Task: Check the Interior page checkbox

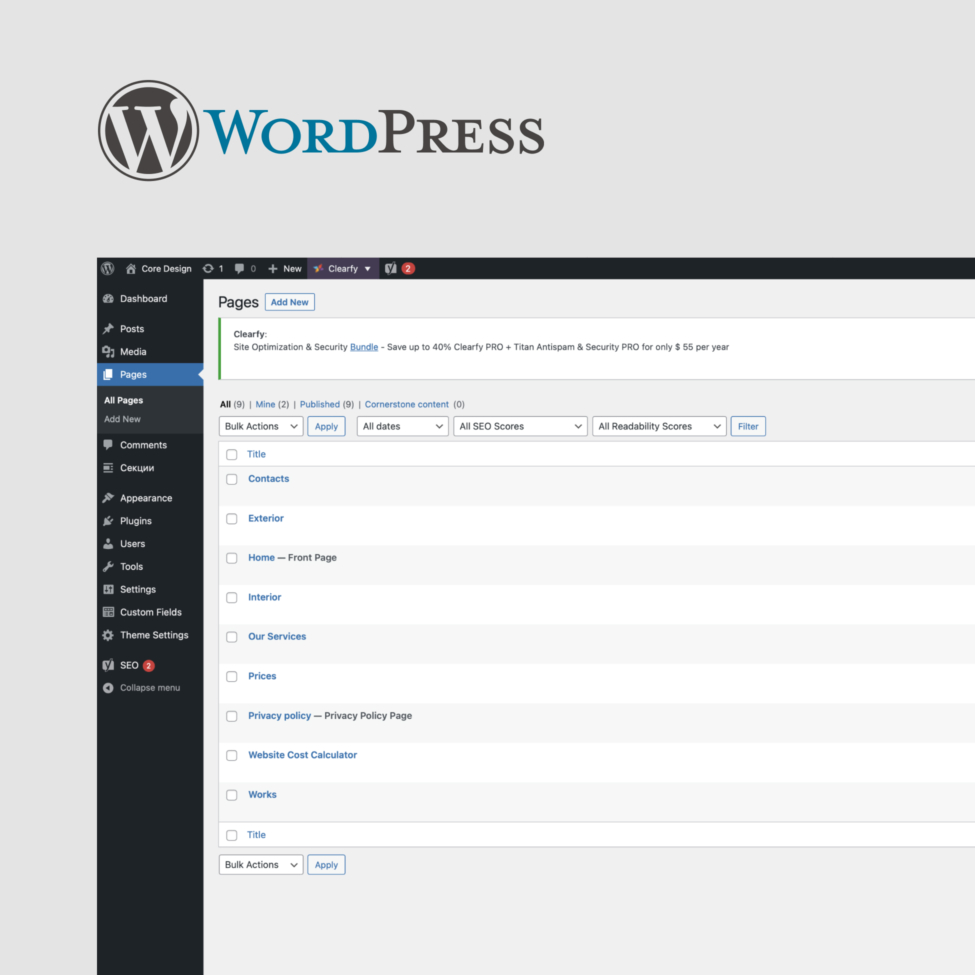Action: [x=232, y=598]
